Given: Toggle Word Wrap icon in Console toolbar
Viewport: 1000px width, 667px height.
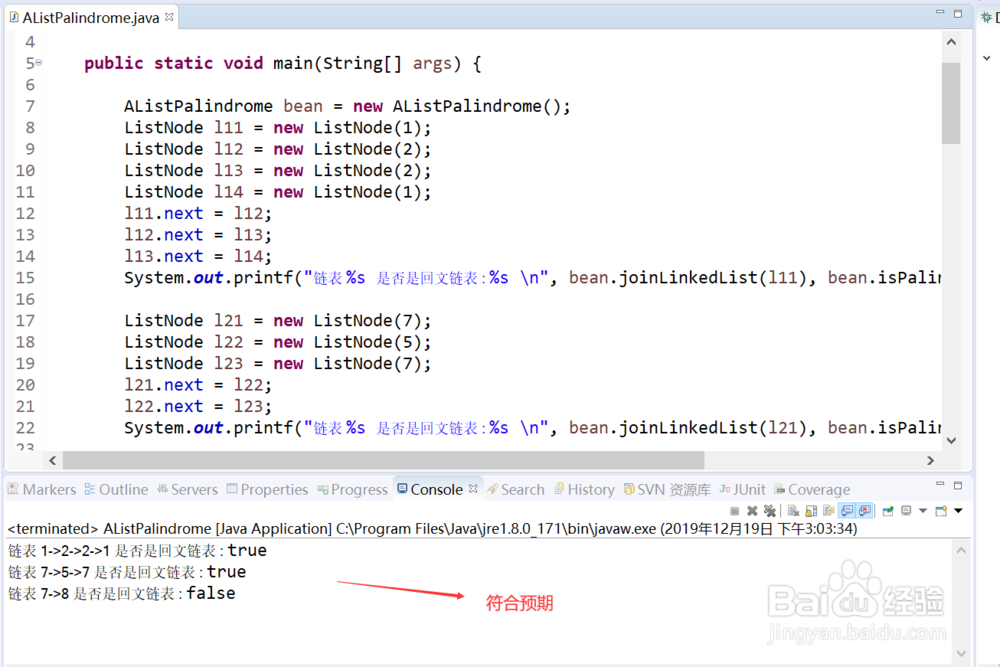Looking at the screenshot, I should [x=829, y=511].
